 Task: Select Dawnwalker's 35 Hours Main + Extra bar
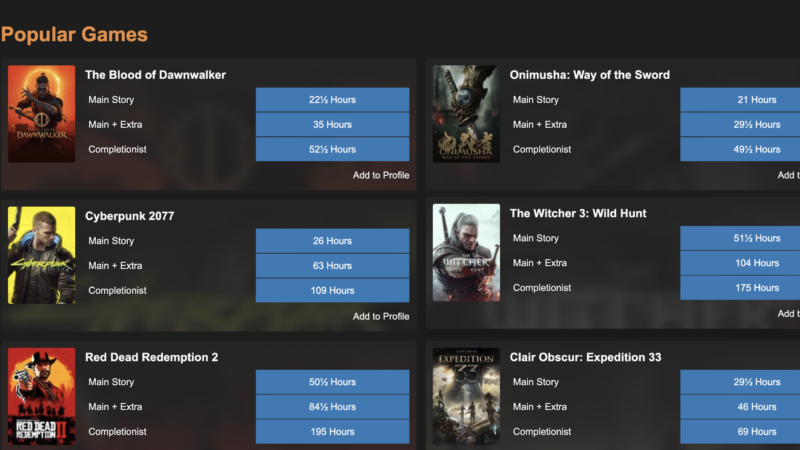[332, 124]
